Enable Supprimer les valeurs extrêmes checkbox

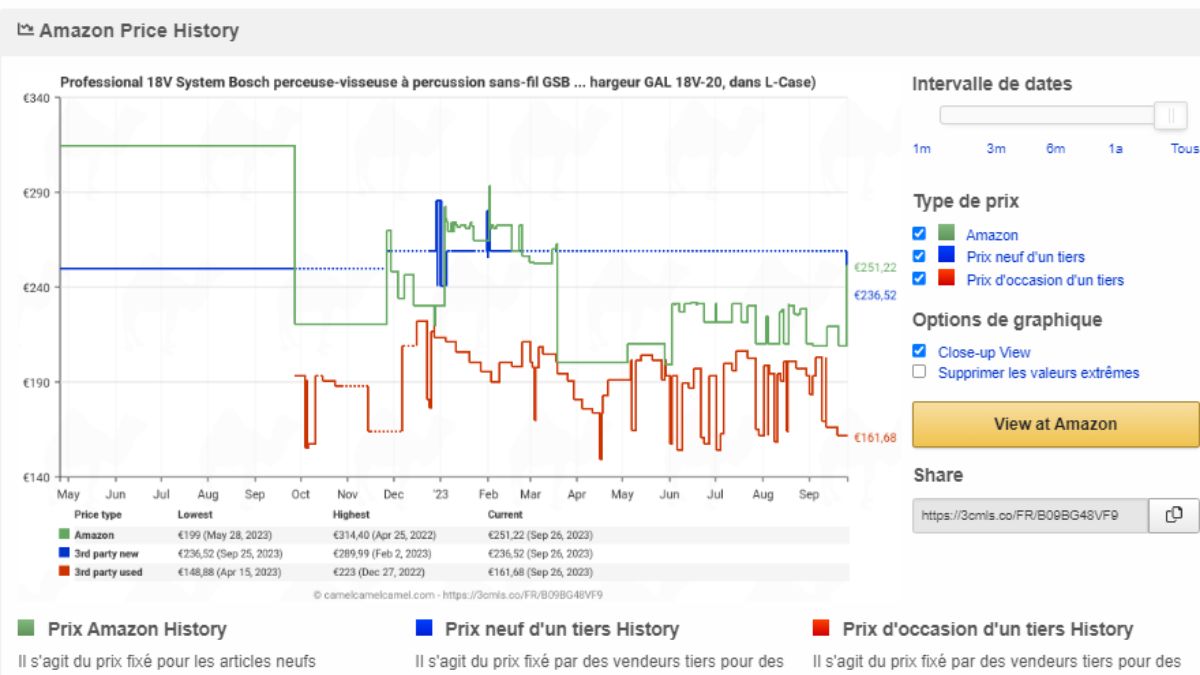point(919,372)
